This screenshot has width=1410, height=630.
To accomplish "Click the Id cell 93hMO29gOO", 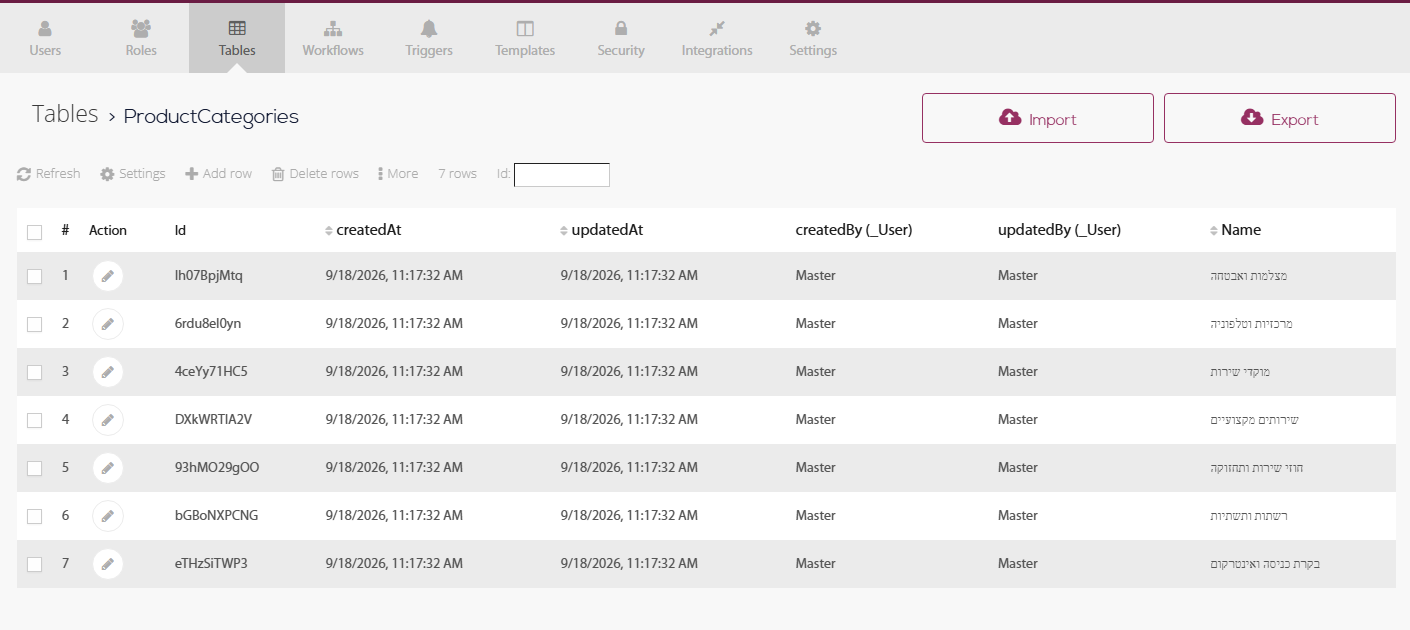I will click(217, 468).
